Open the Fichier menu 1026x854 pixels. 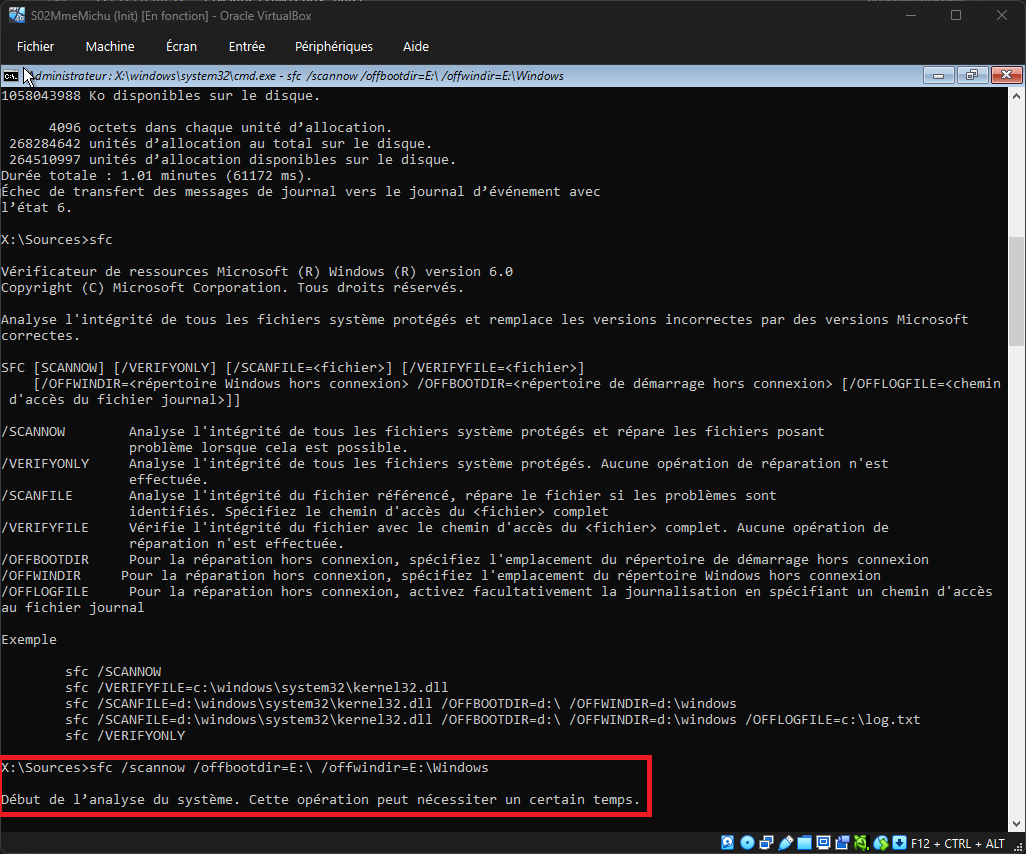pyautogui.click(x=35, y=46)
